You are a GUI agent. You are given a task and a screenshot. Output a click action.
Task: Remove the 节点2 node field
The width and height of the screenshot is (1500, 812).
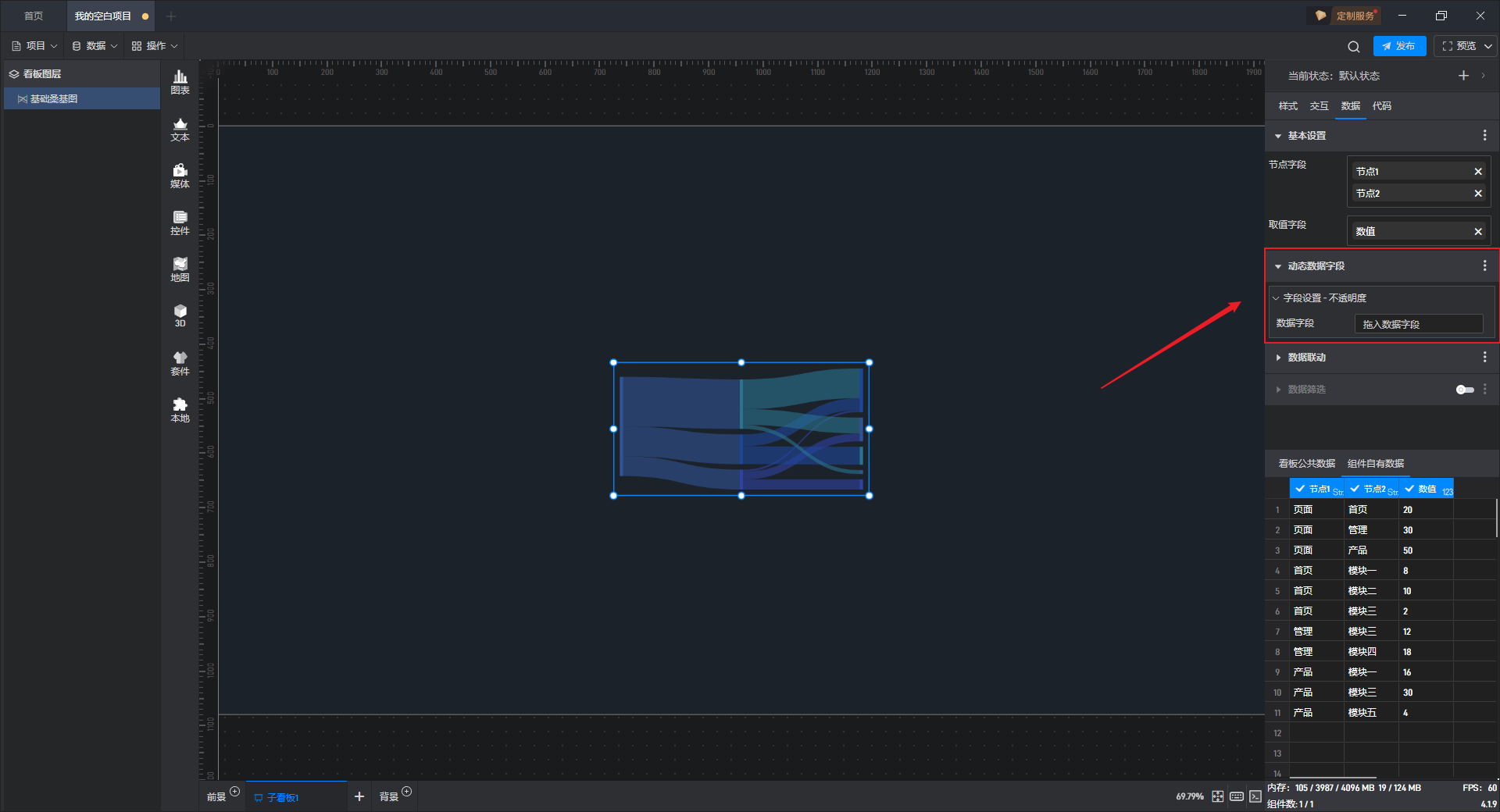click(x=1478, y=194)
